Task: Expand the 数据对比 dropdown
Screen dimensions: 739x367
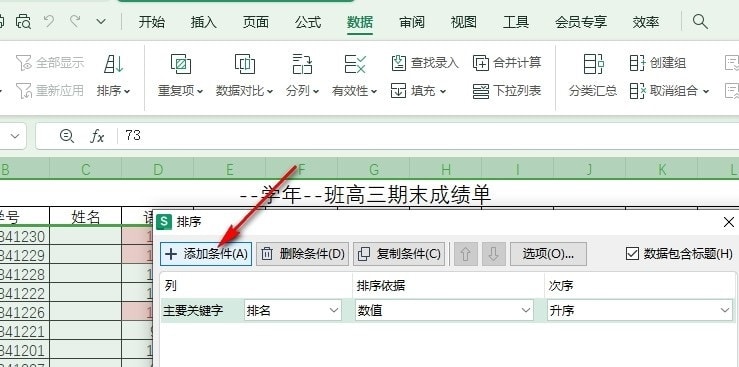Action: coord(270,91)
